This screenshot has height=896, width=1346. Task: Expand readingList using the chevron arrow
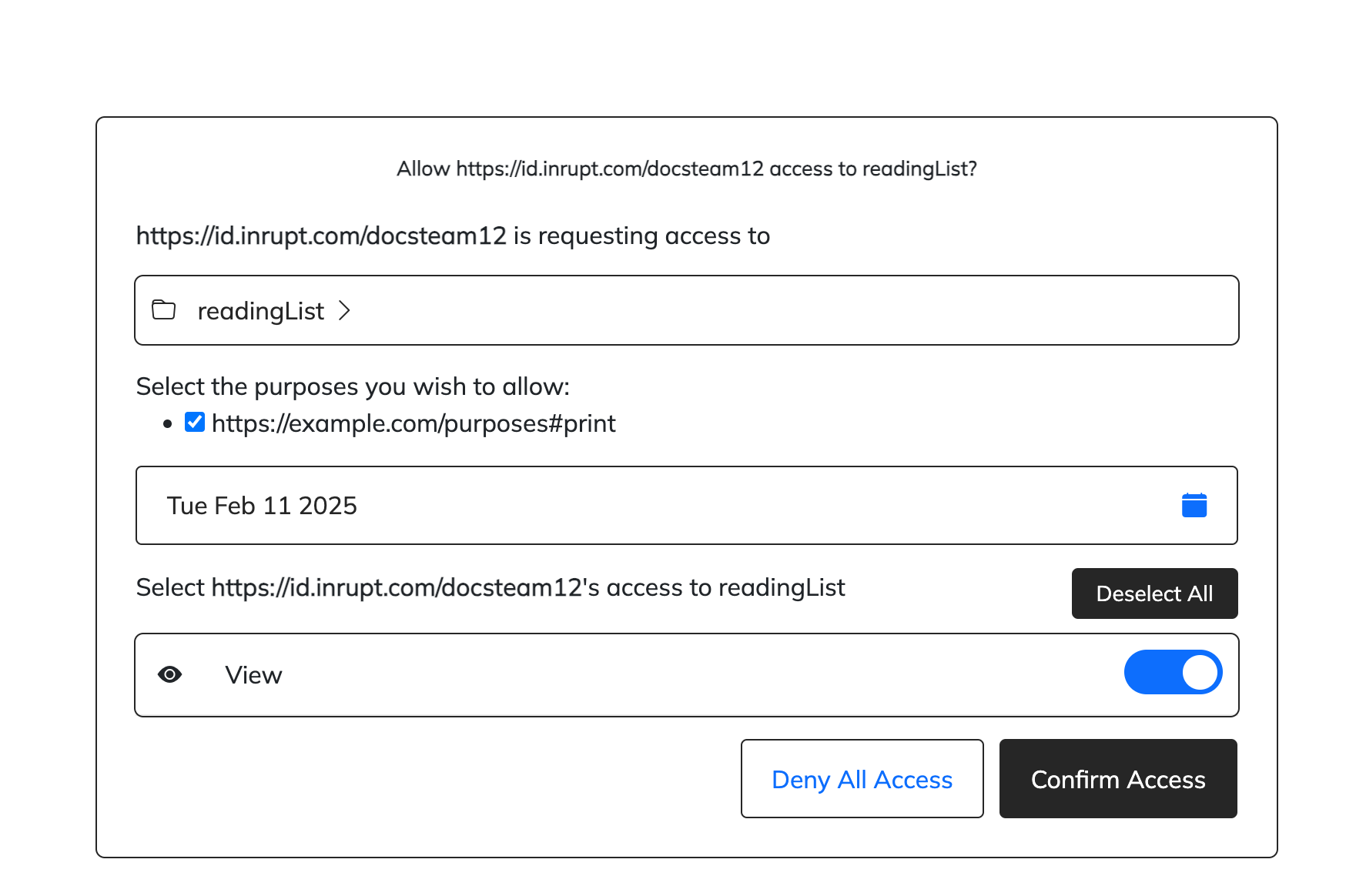[x=344, y=310]
